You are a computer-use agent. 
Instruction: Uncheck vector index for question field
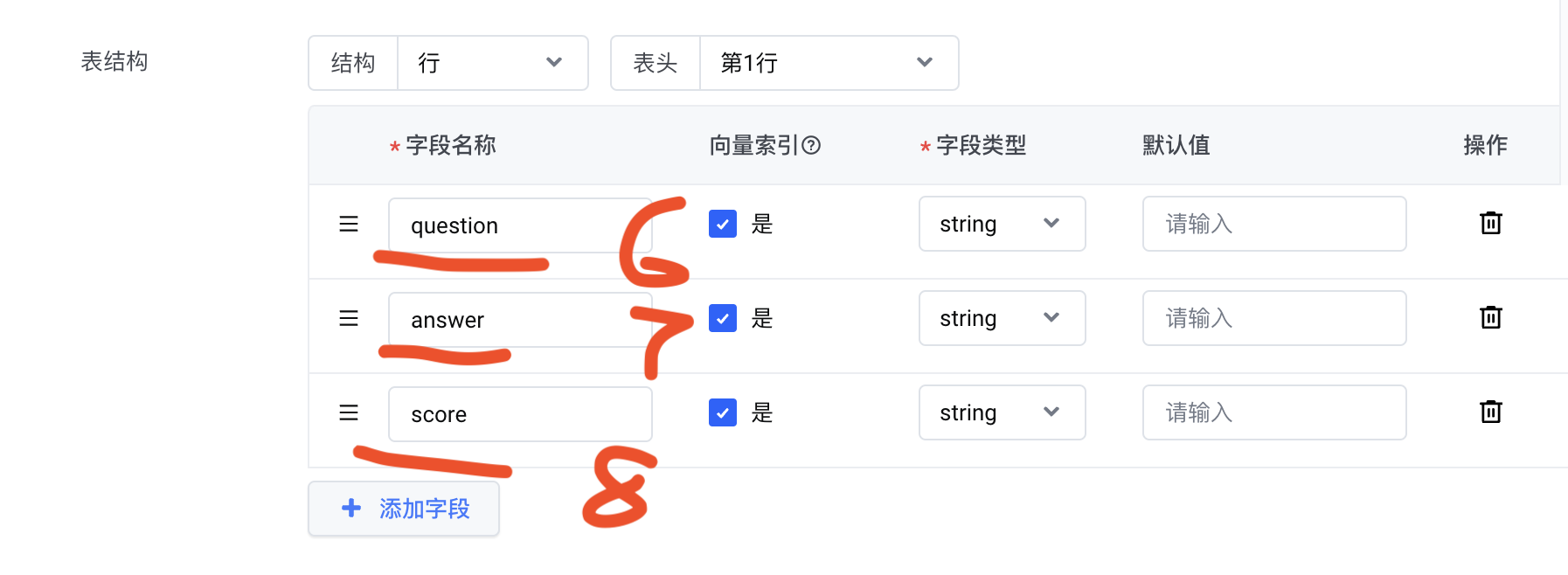click(x=723, y=224)
